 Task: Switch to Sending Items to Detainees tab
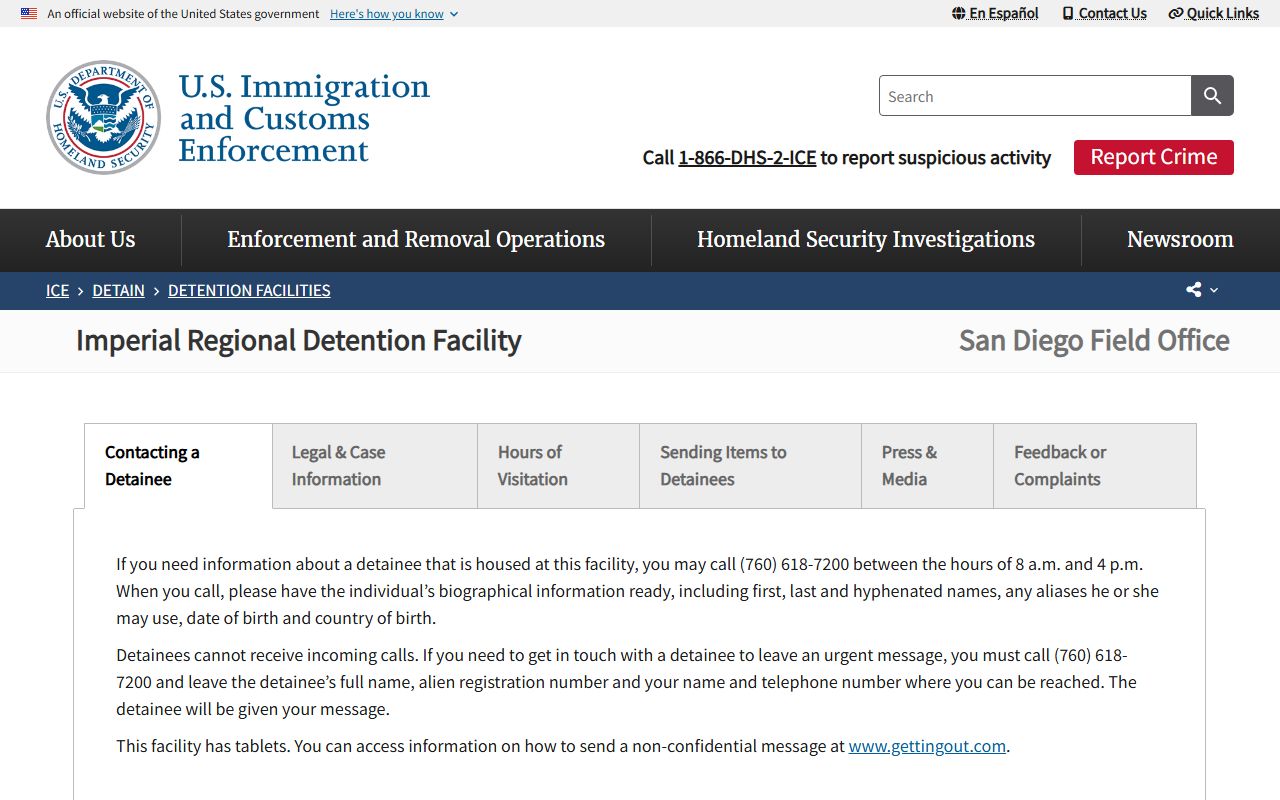coord(750,466)
